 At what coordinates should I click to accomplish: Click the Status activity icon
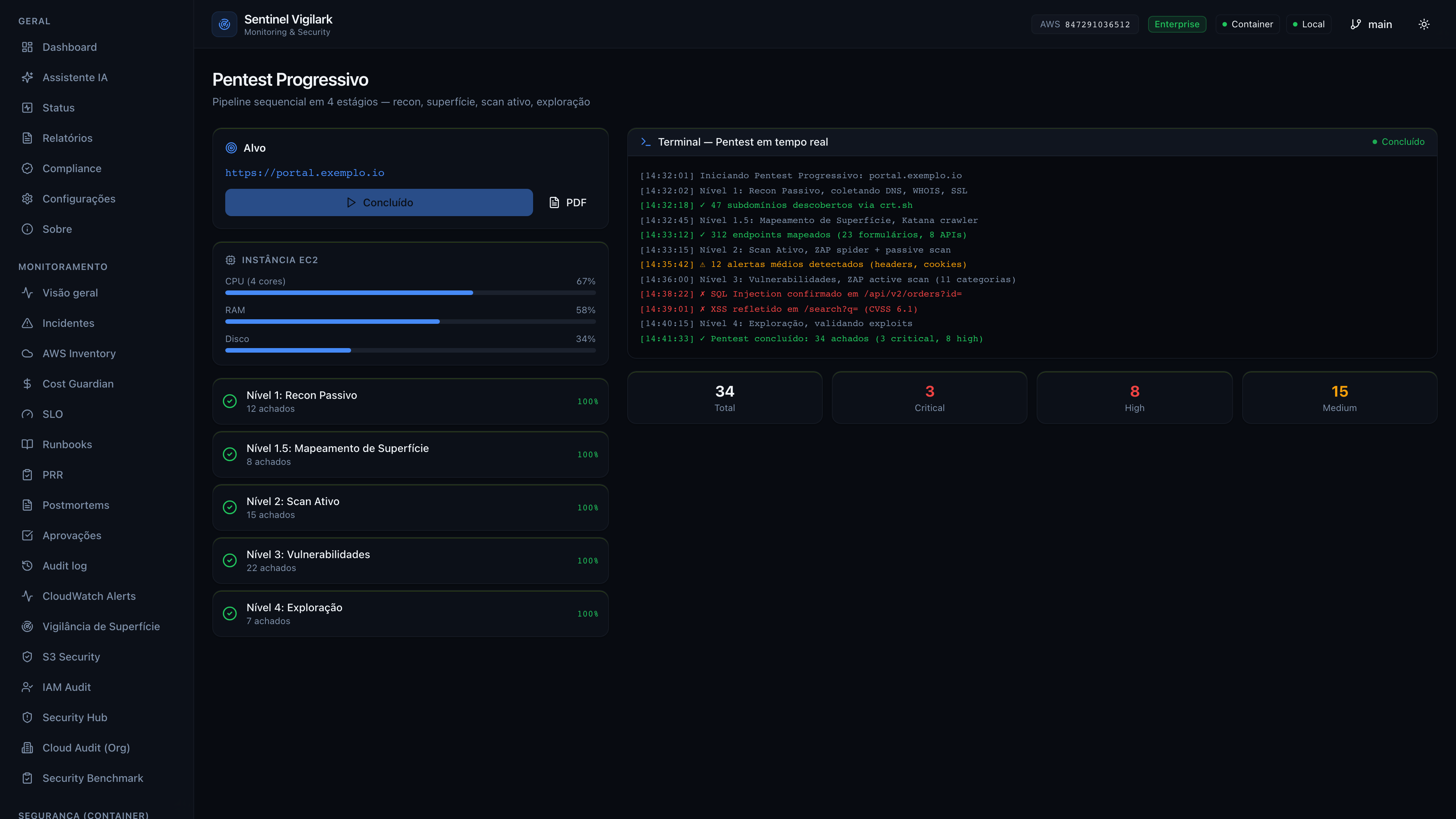(x=27, y=107)
